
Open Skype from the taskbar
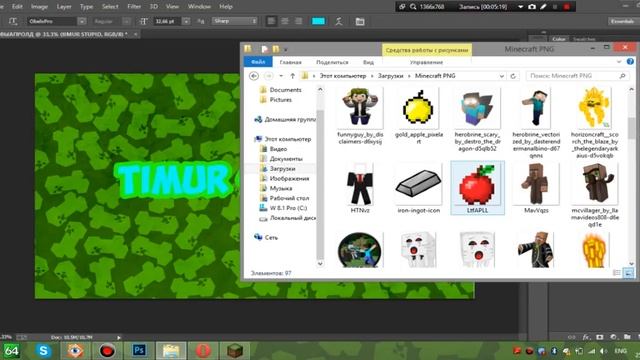tap(43, 351)
